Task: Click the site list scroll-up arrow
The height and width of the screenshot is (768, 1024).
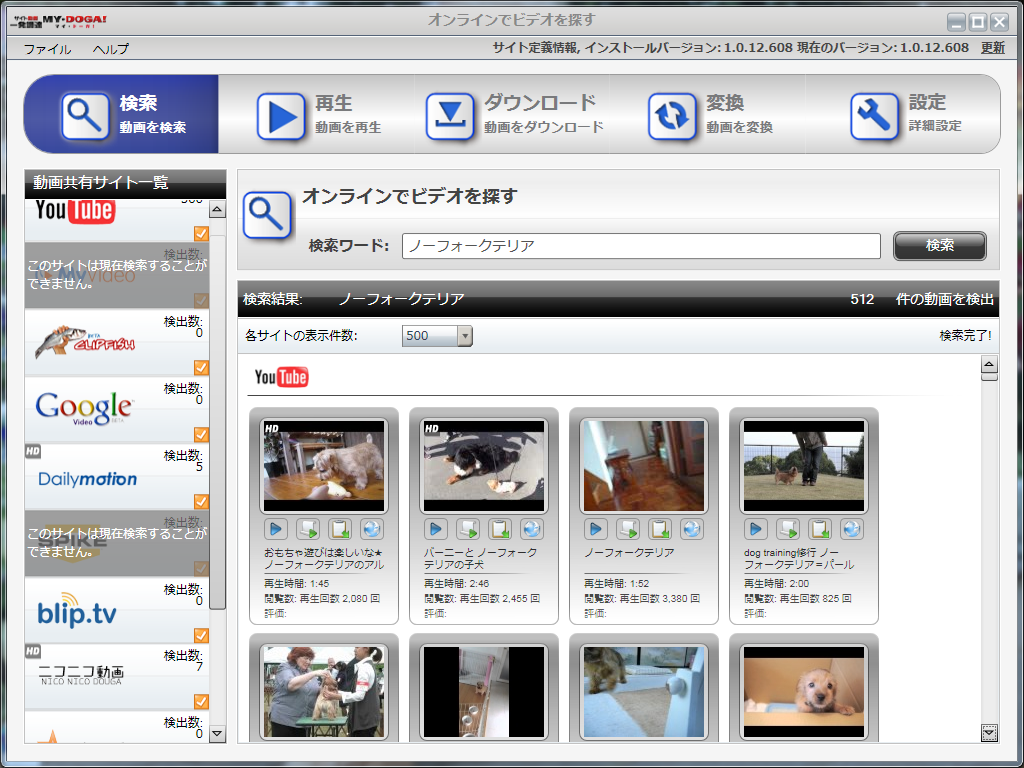Action: 217,209
